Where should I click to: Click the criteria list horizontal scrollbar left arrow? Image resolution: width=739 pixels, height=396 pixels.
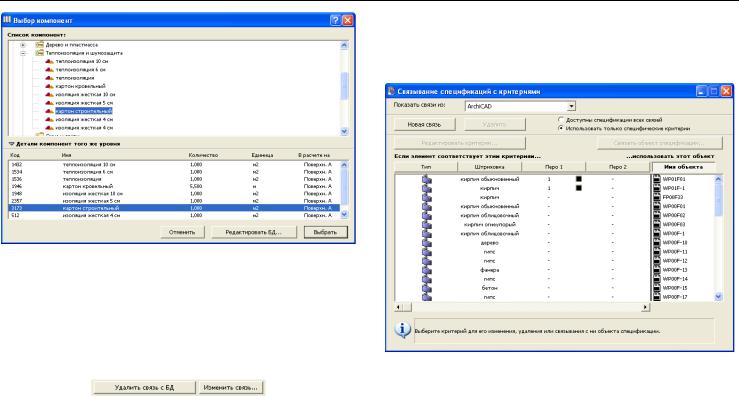click(399, 307)
